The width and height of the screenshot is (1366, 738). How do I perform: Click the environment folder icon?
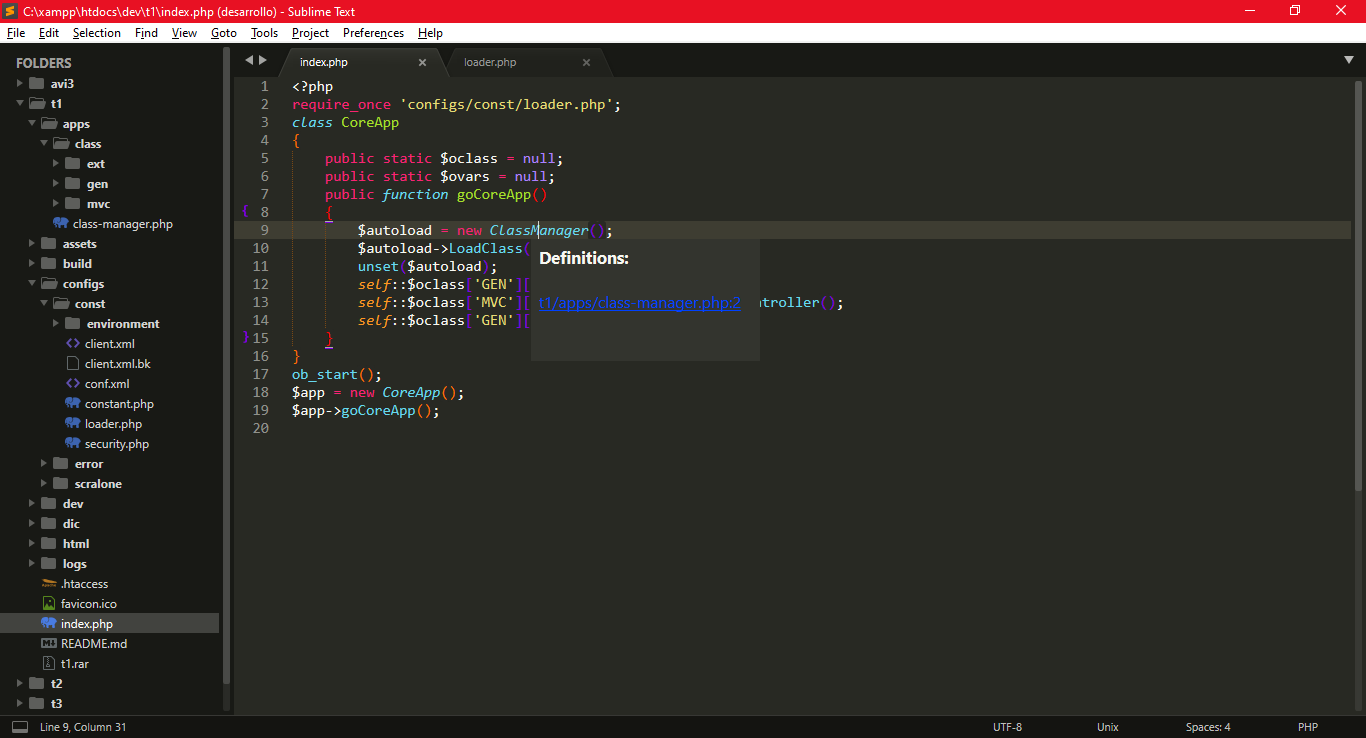pyautogui.click(x=73, y=323)
